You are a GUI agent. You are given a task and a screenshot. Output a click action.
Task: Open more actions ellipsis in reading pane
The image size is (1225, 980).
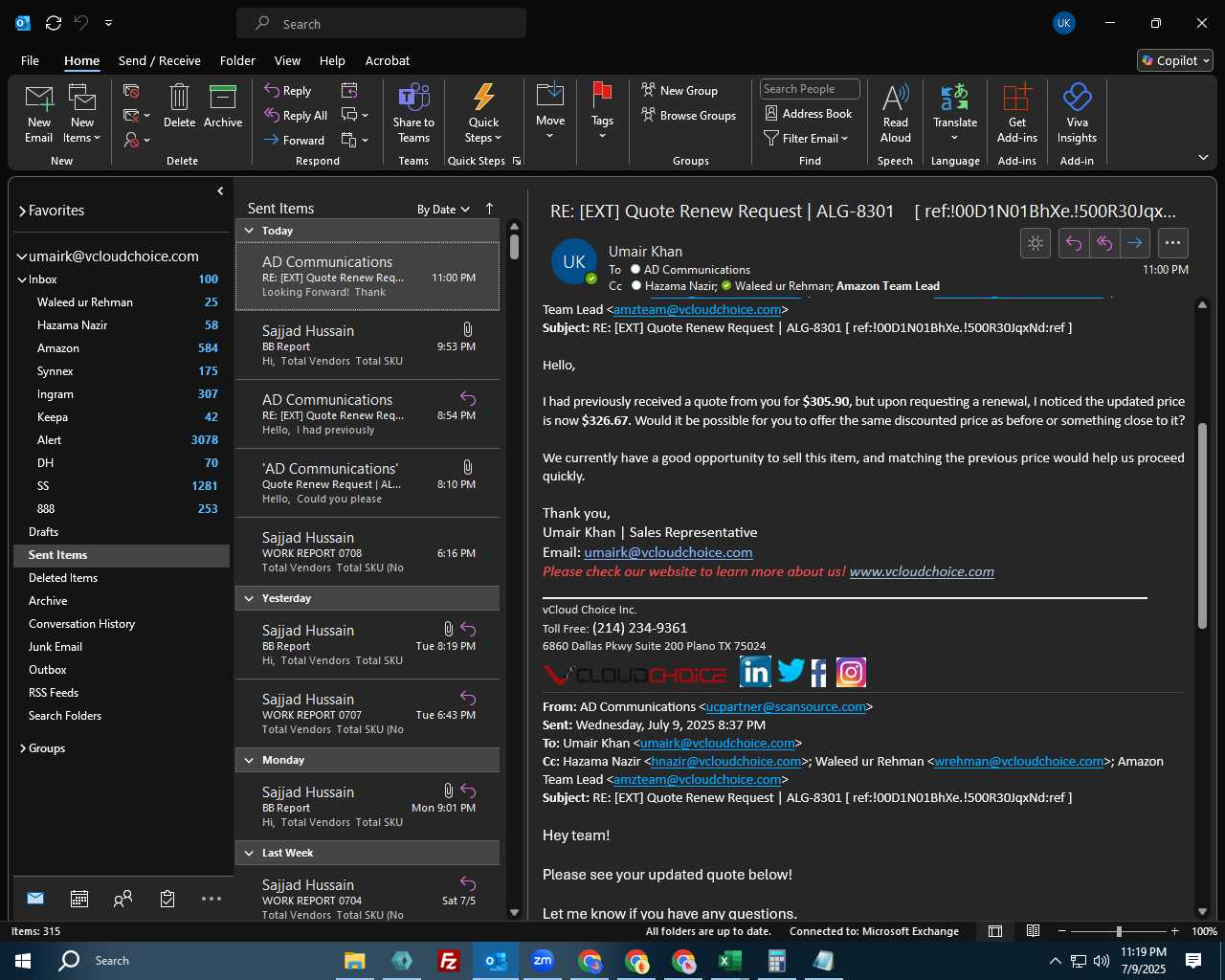pos(1173,243)
